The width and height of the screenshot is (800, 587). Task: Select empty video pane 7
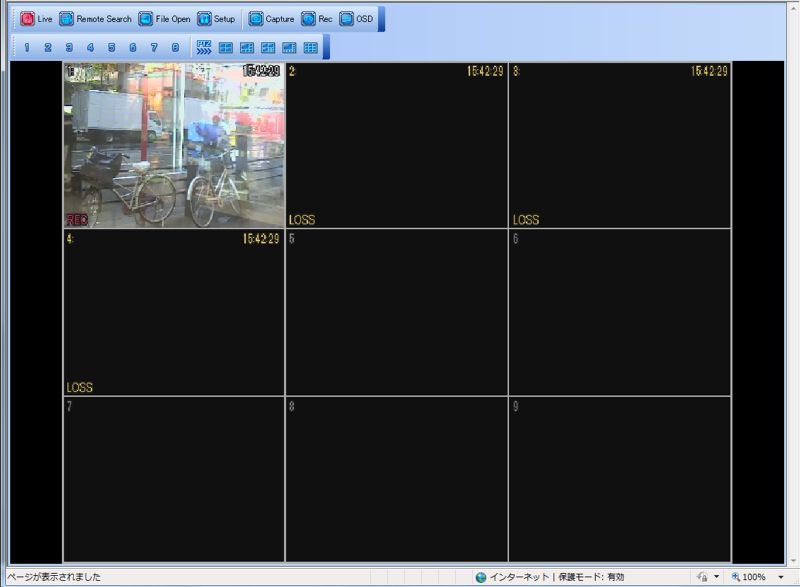point(174,479)
